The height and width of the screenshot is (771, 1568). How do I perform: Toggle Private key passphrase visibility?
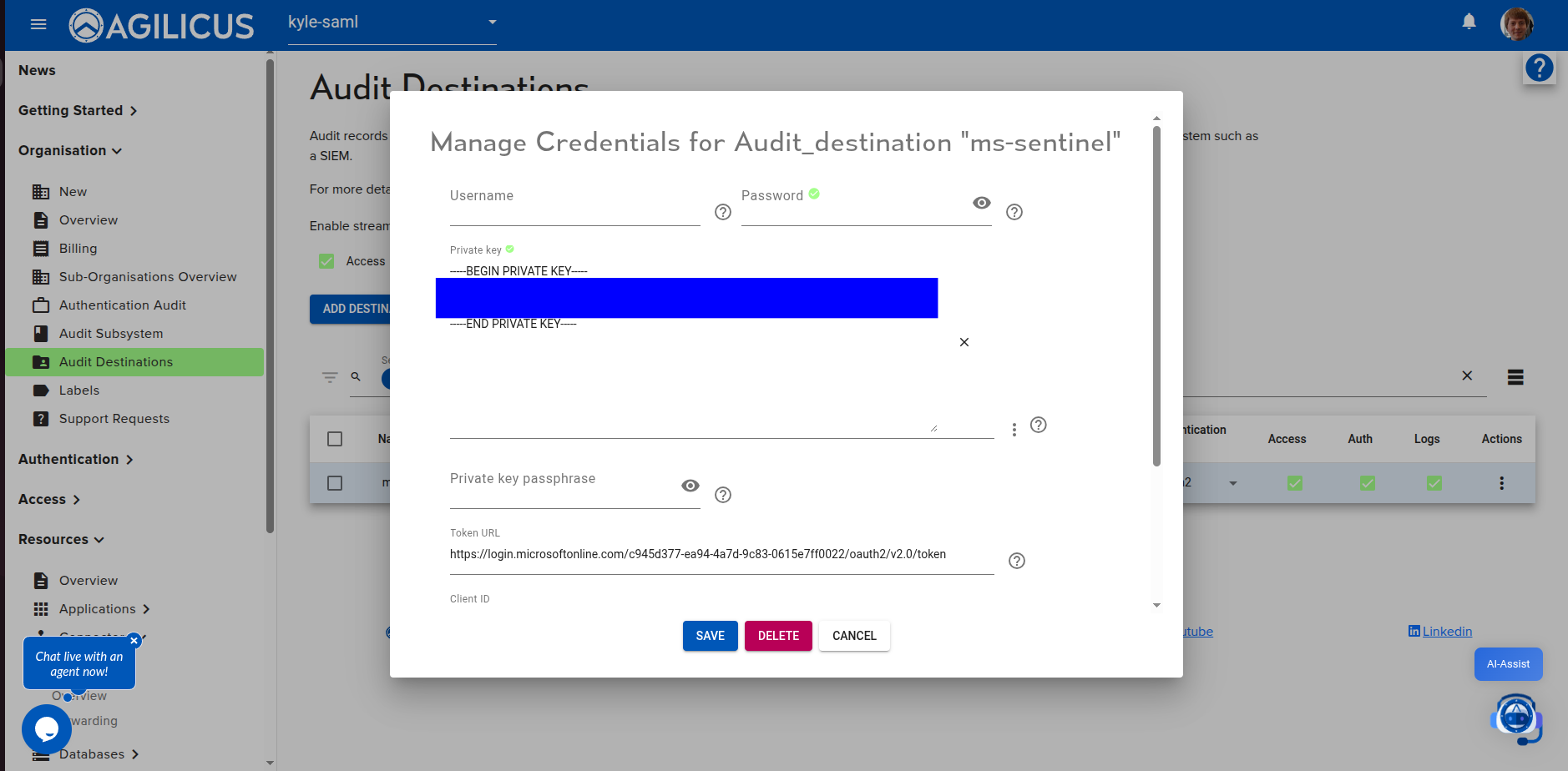click(x=690, y=485)
